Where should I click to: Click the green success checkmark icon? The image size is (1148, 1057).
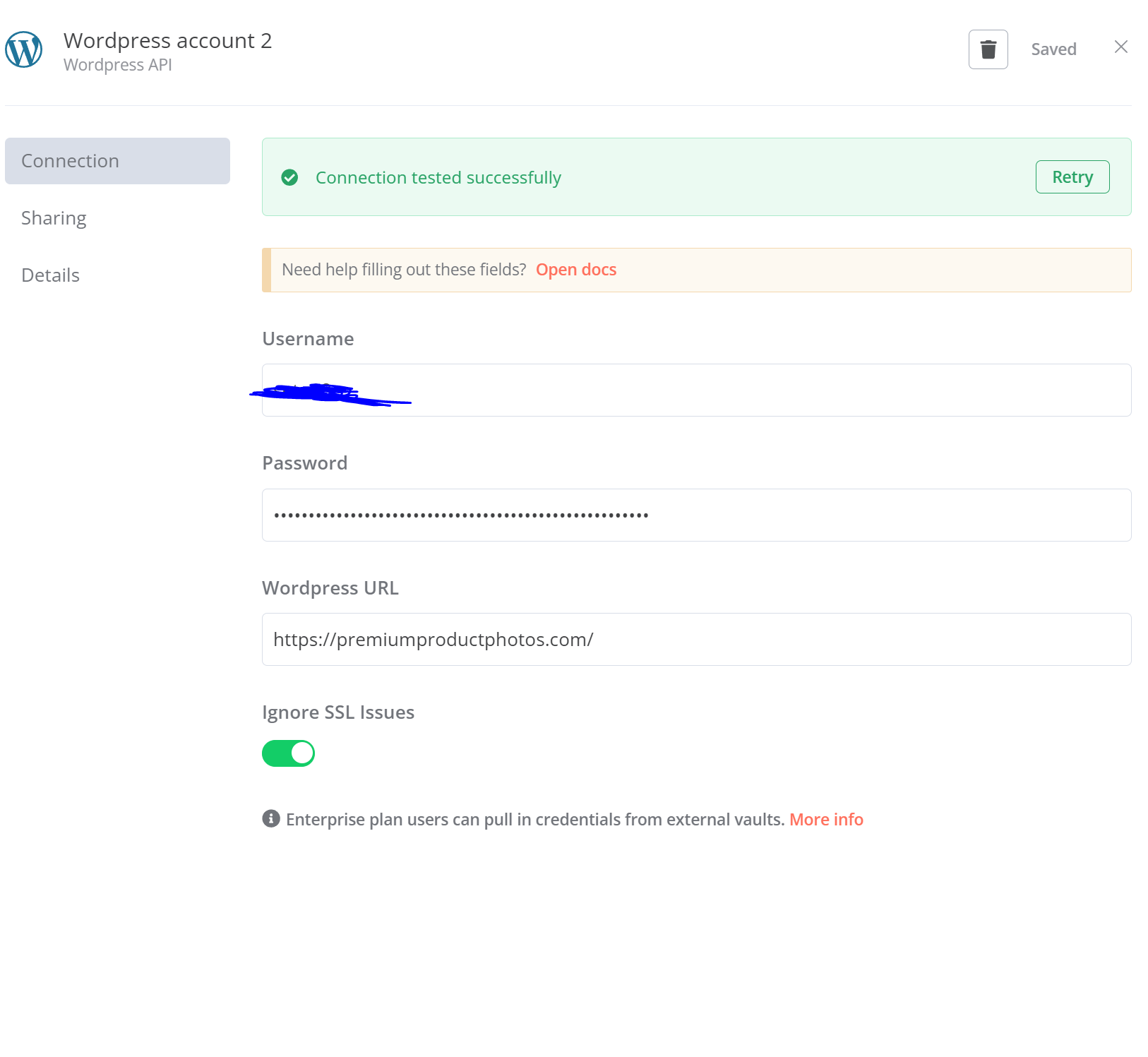[289, 177]
